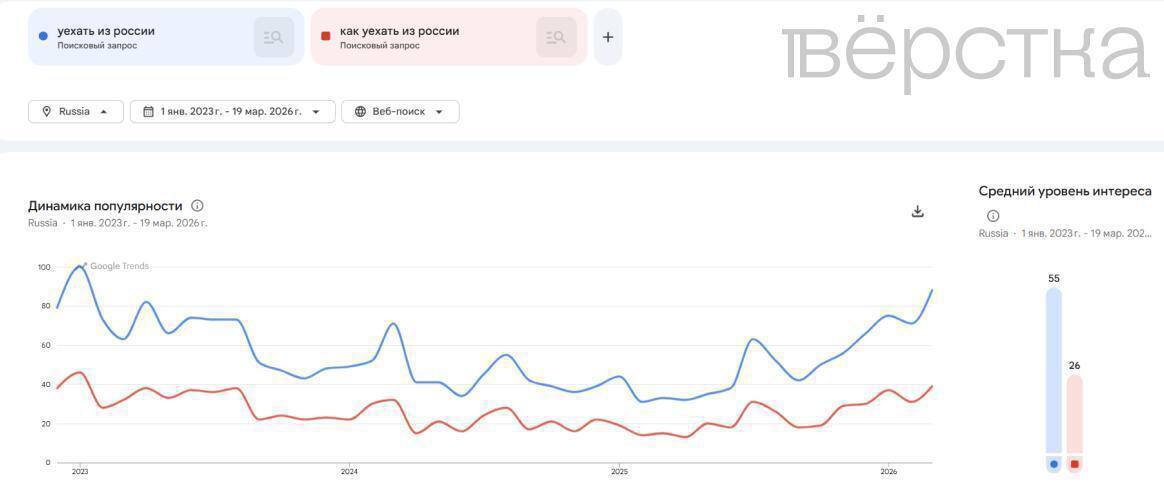Screen dimensions: 1164x496
Task: Click the calendar icon in date filter
Action: coord(148,112)
